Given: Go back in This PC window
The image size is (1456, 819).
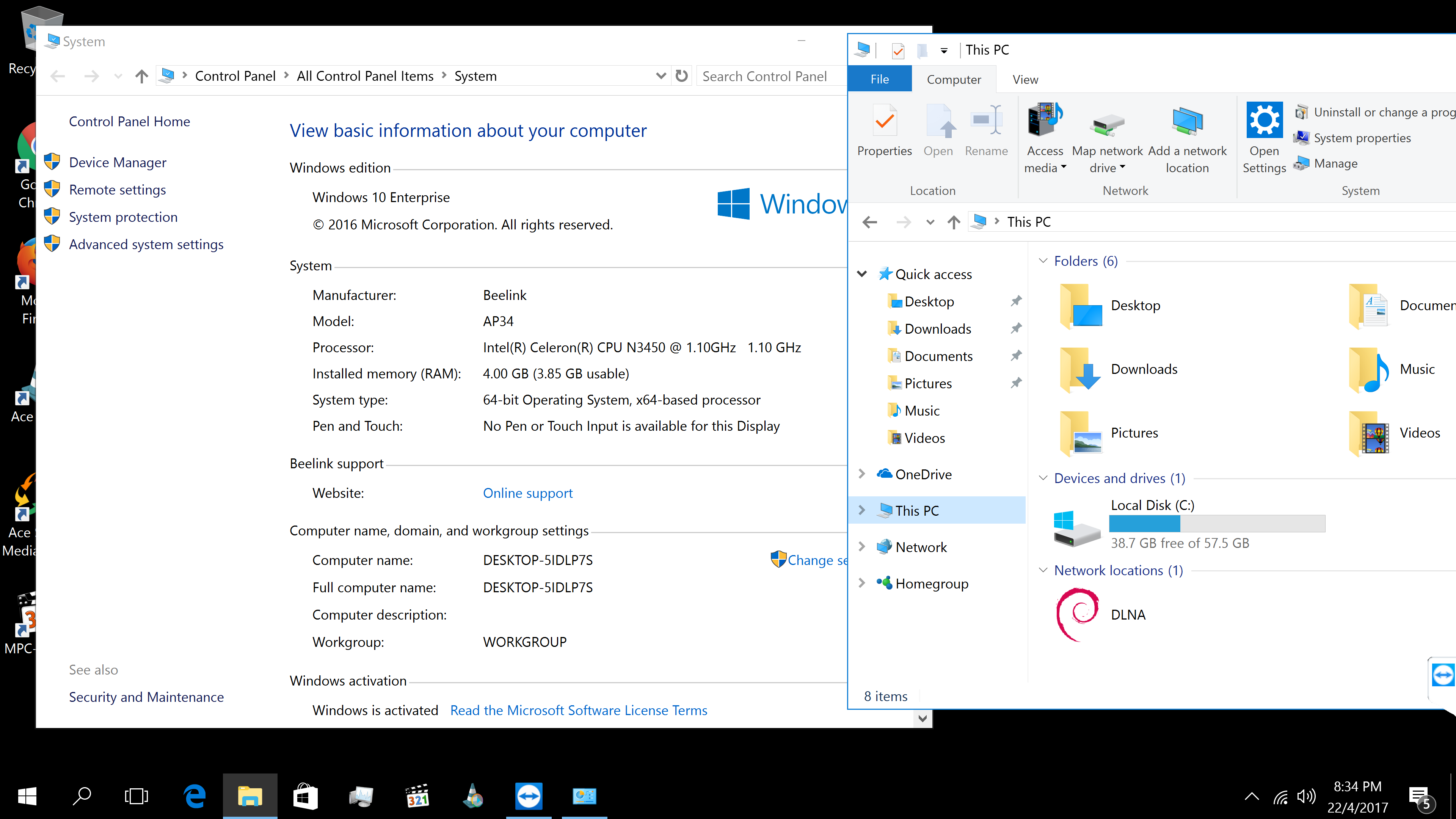Looking at the screenshot, I should tap(870, 222).
